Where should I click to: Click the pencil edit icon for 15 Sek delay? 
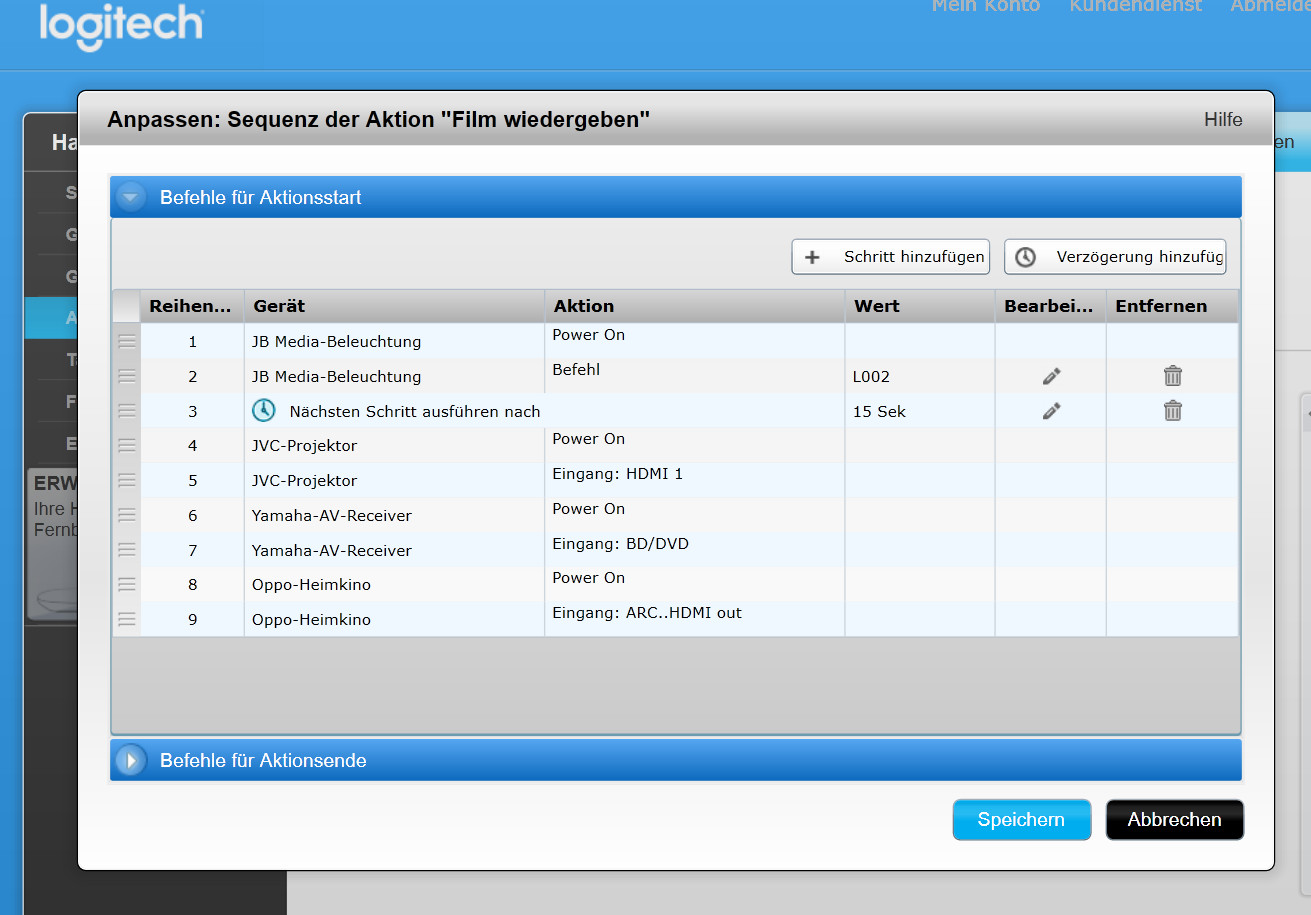point(1051,411)
